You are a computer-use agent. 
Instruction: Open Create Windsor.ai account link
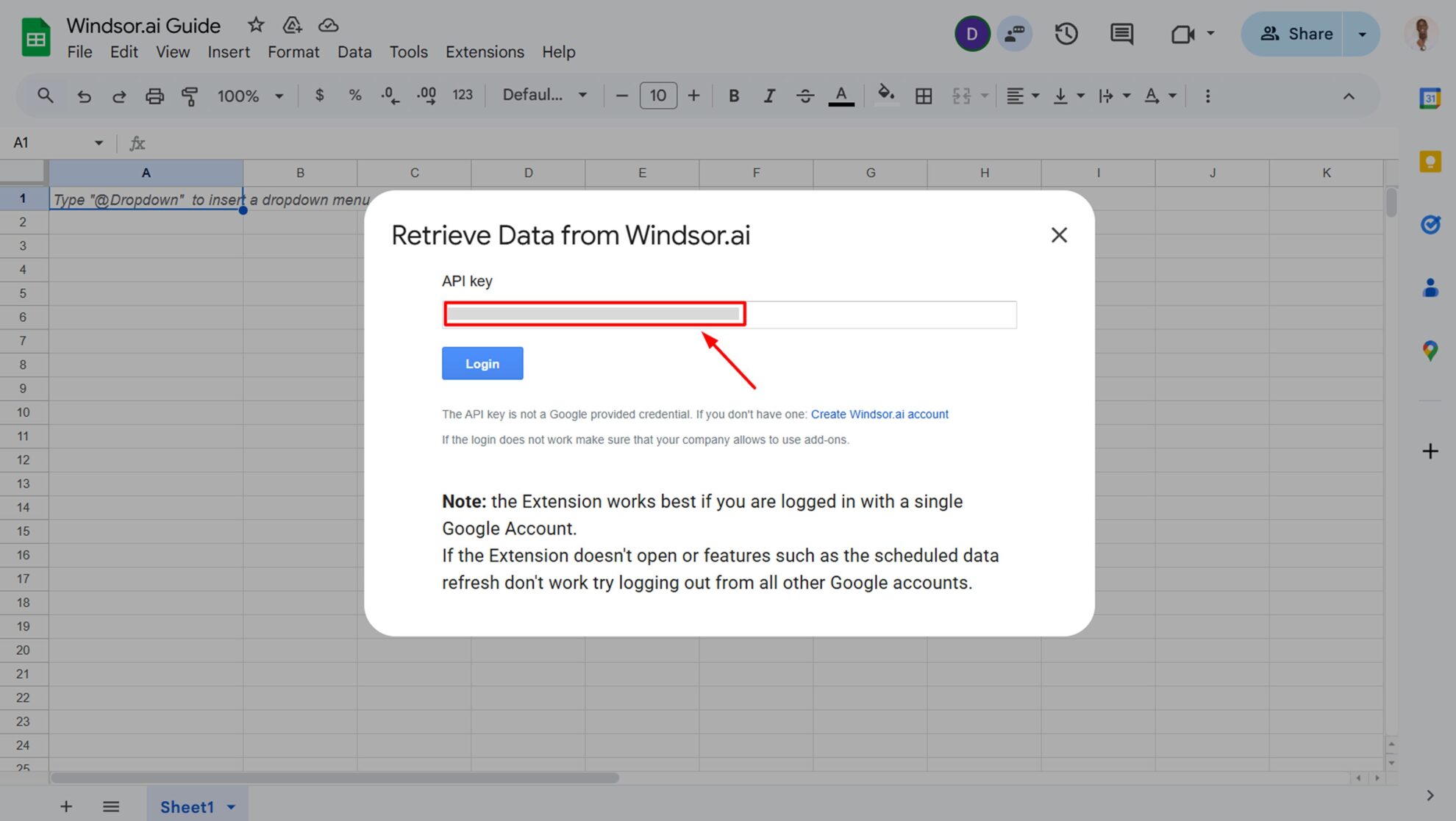(879, 415)
